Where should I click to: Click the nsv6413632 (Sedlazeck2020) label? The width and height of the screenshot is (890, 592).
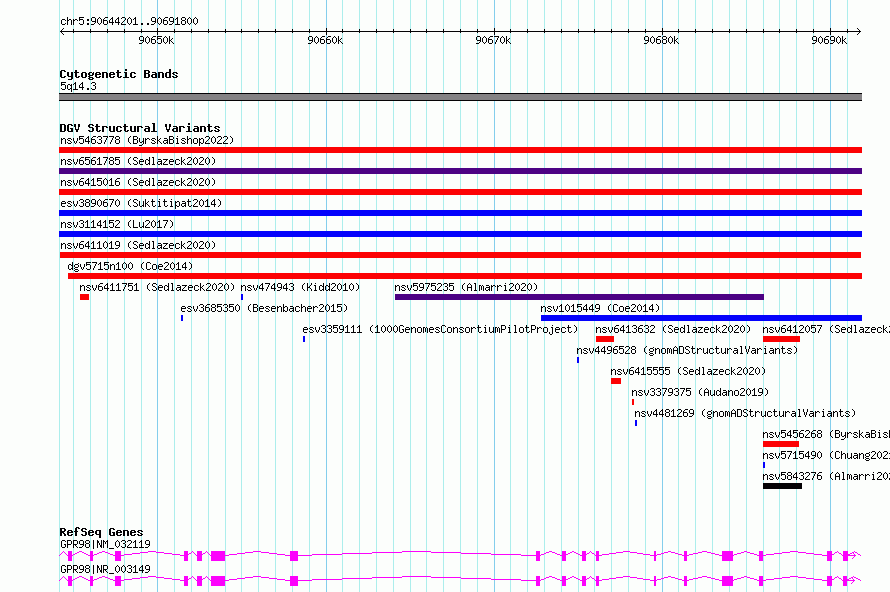tap(673, 329)
